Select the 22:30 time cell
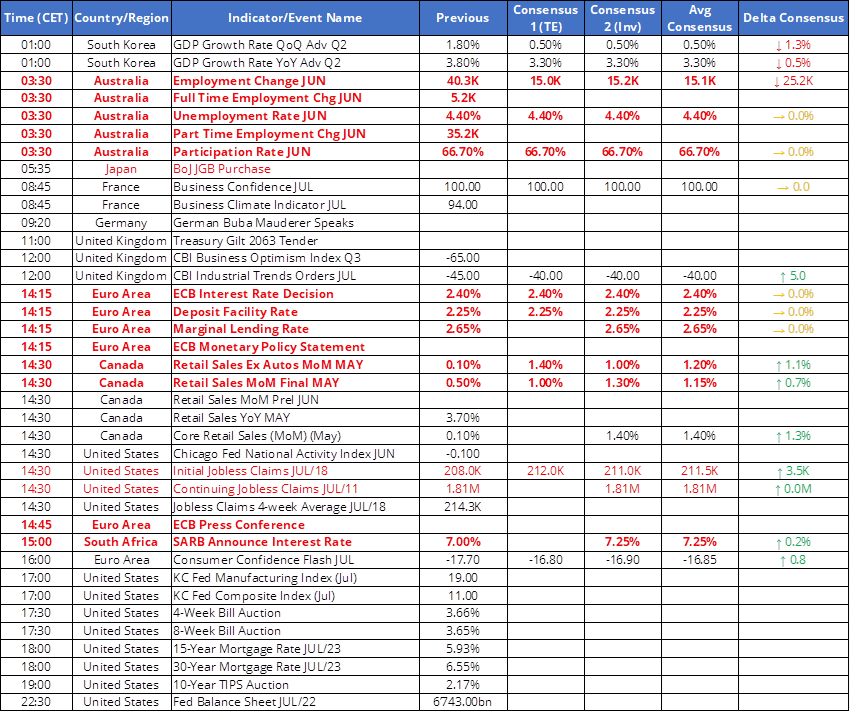The image size is (850, 712). (x=36, y=702)
